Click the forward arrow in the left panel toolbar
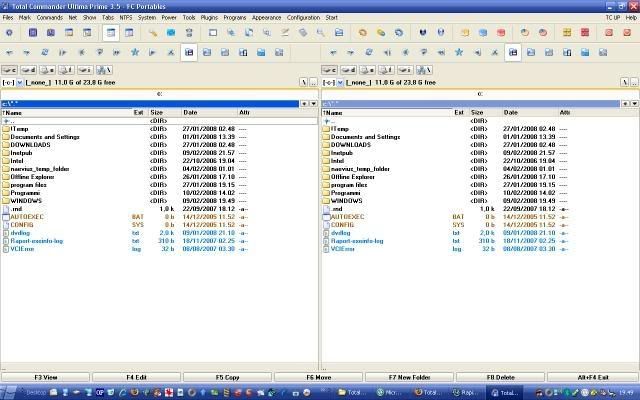 [27, 52]
